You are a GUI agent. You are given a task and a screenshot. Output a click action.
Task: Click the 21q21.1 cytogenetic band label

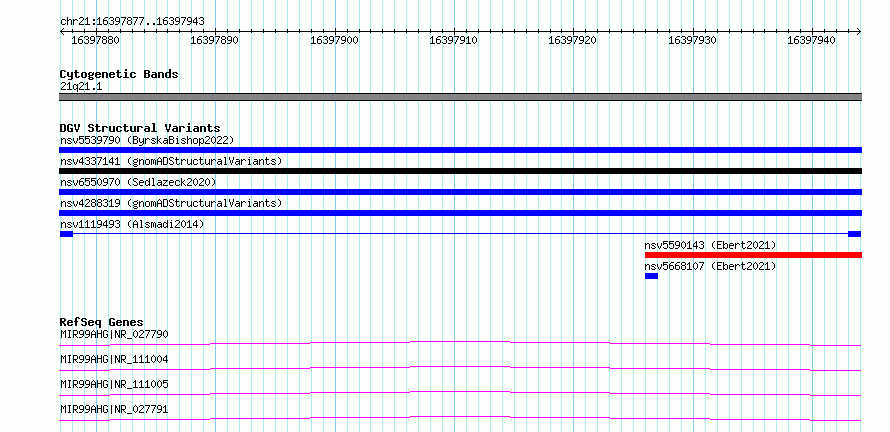[x=81, y=87]
